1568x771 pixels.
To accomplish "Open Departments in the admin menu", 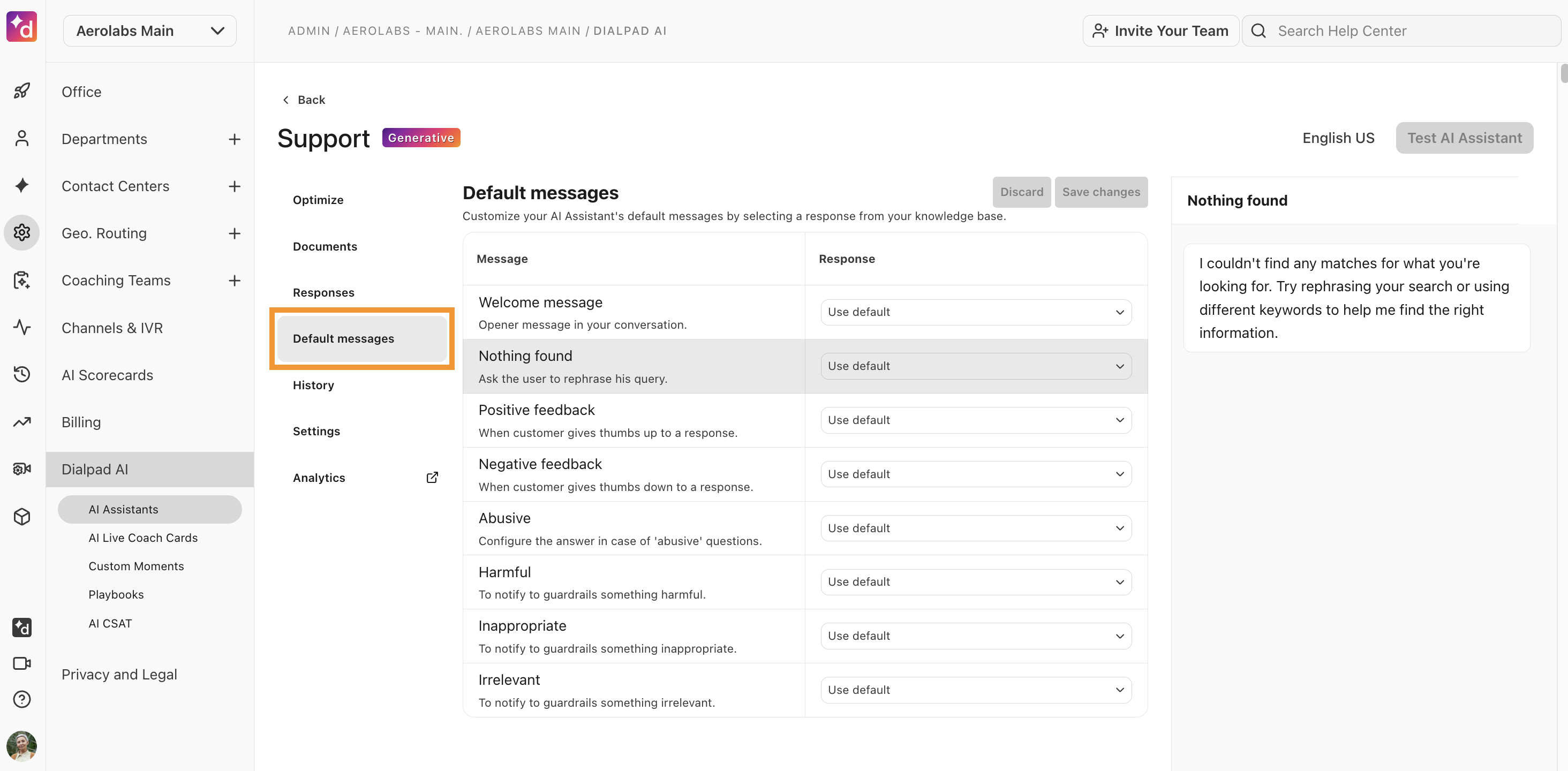I will click(104, 139).
